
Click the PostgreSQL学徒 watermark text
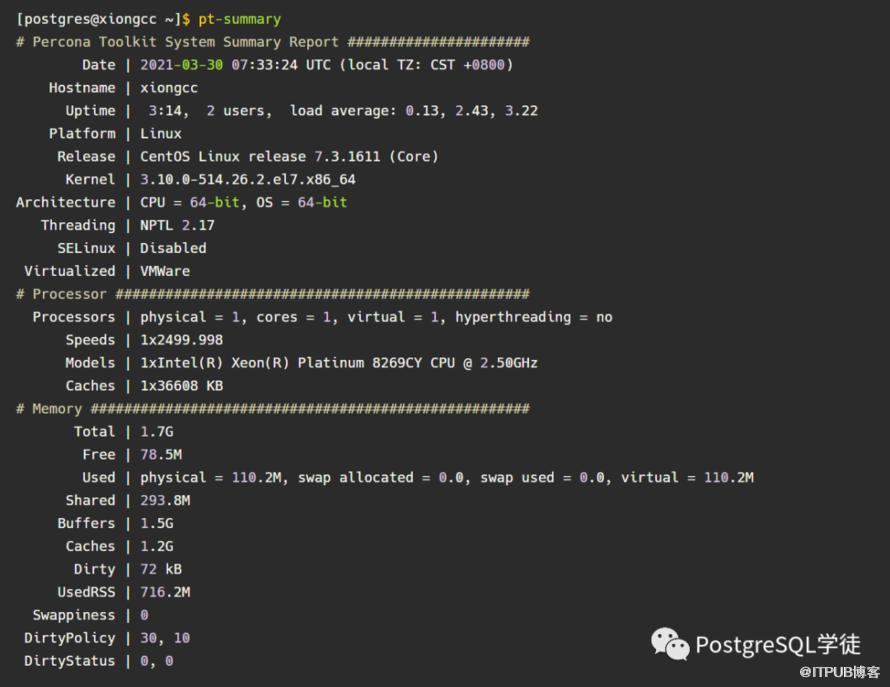(777, 644)
